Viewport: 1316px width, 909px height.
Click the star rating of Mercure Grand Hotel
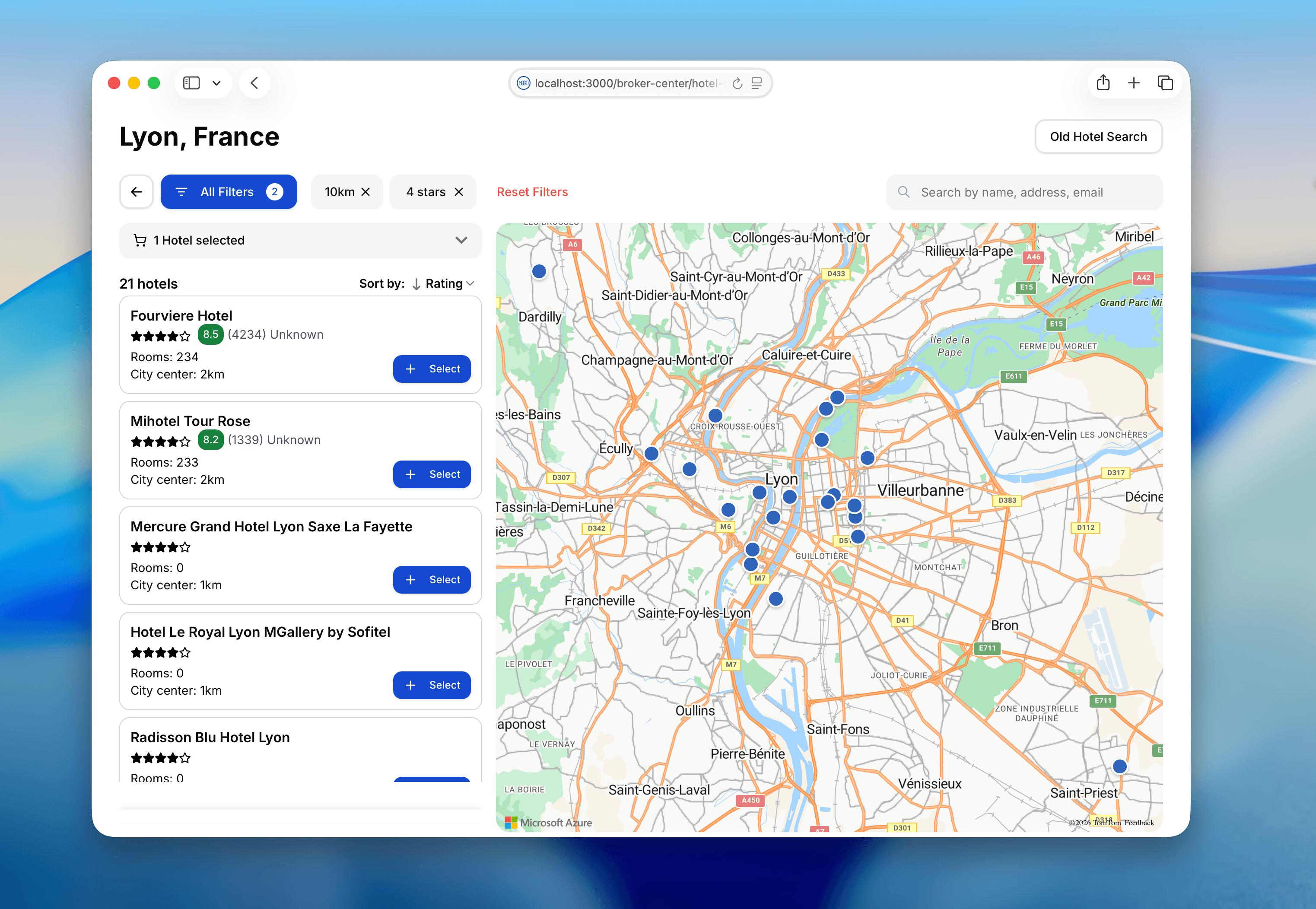click(161, 547)
